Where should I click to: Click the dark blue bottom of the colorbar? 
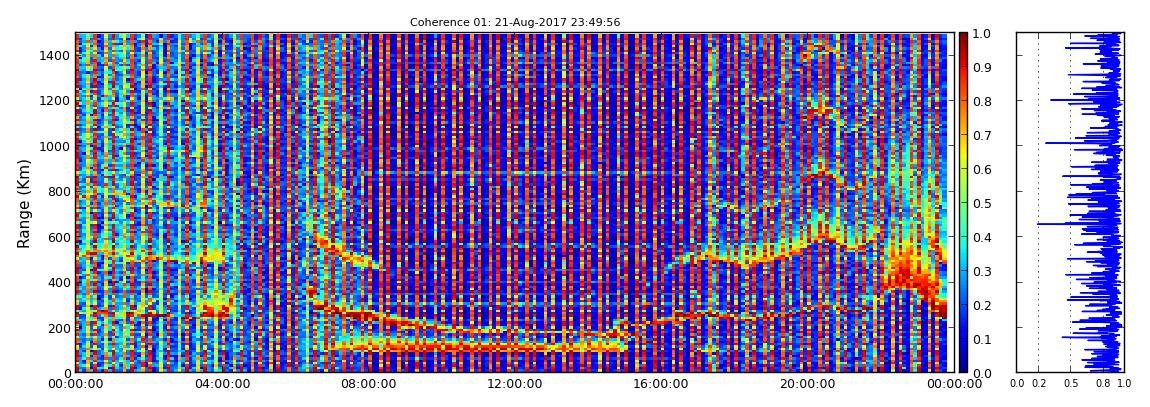[x=963, y=364]
